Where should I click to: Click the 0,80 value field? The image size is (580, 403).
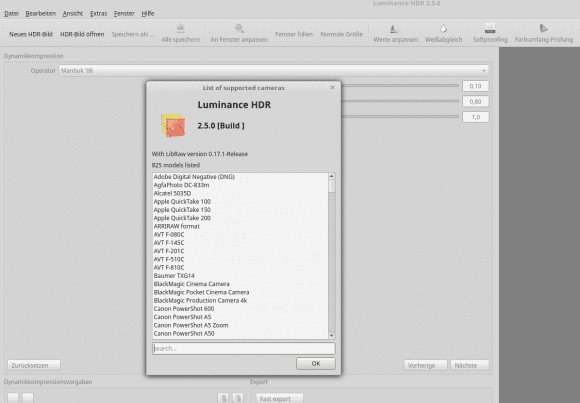click(x=475, y=101)
